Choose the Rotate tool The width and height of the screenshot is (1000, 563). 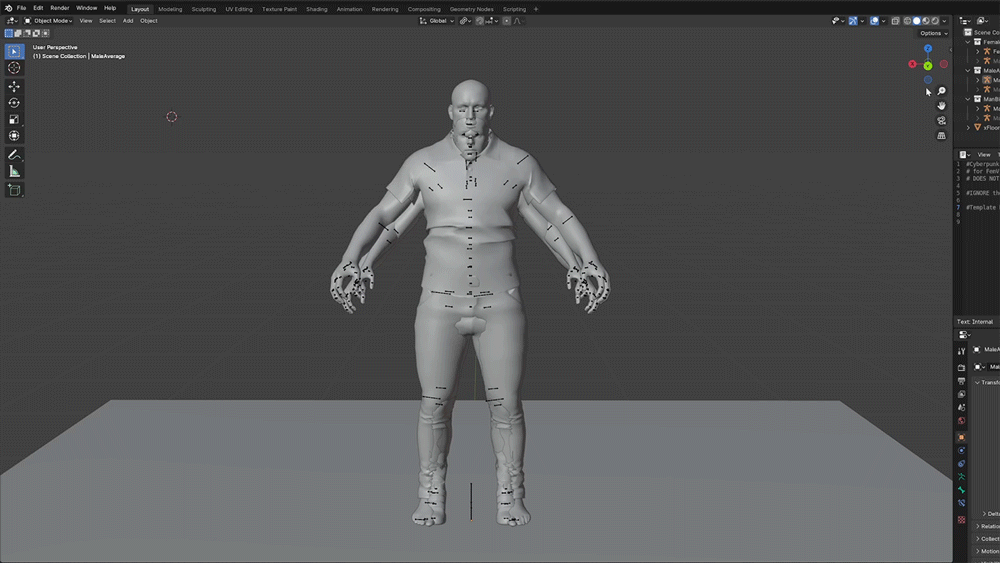click(x=14, y=103)
